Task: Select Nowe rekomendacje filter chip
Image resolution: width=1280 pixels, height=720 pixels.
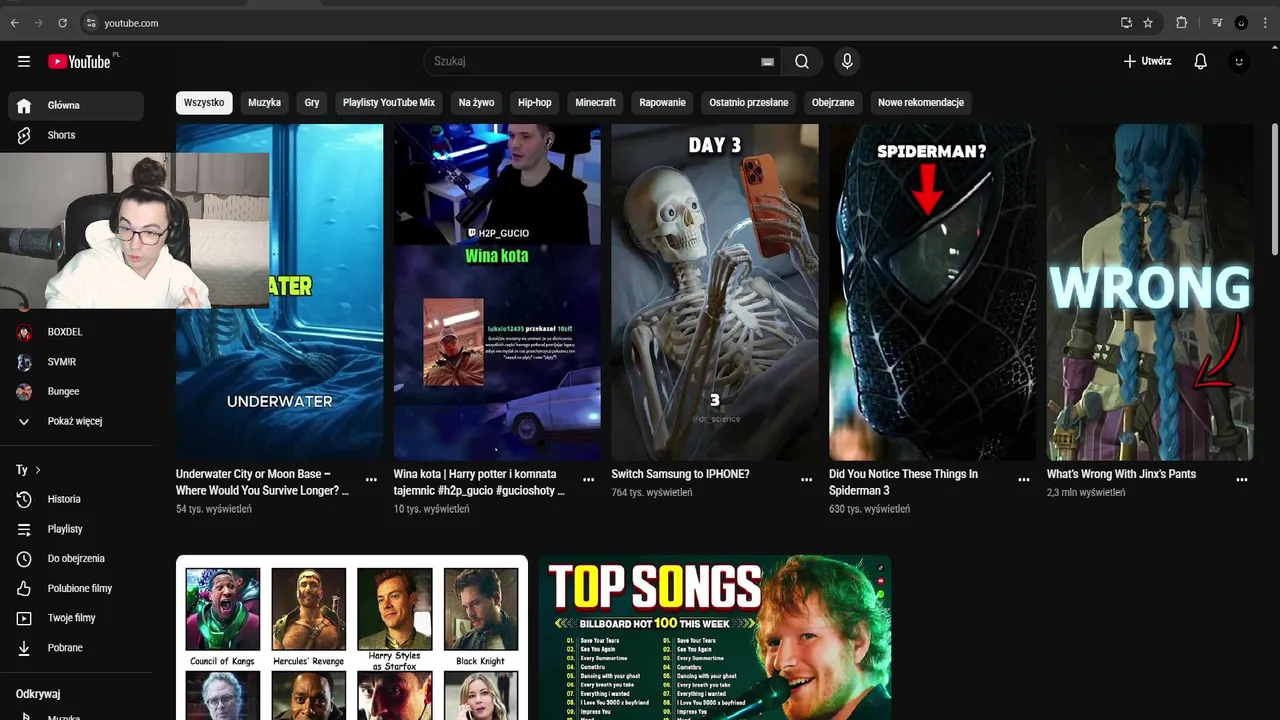Action: tap(921, 102)
